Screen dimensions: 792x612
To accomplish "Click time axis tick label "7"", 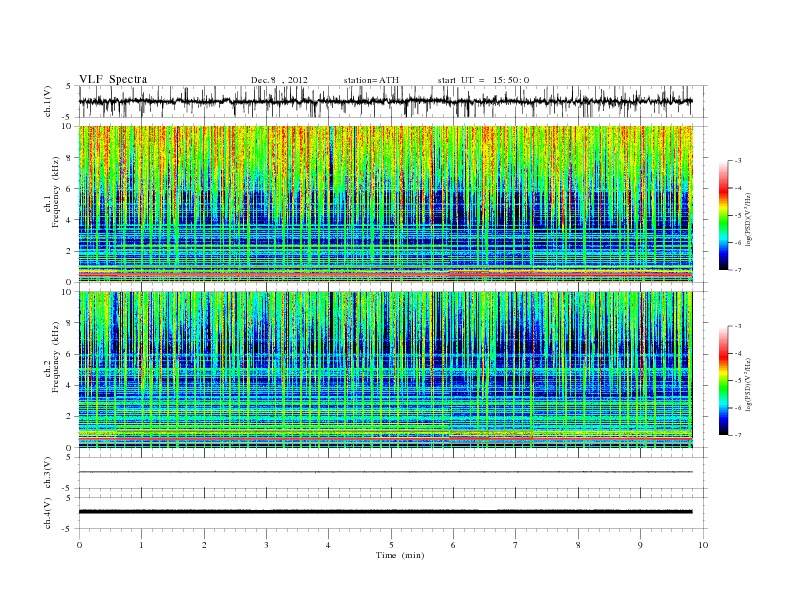I will click(x=515, y=545).
